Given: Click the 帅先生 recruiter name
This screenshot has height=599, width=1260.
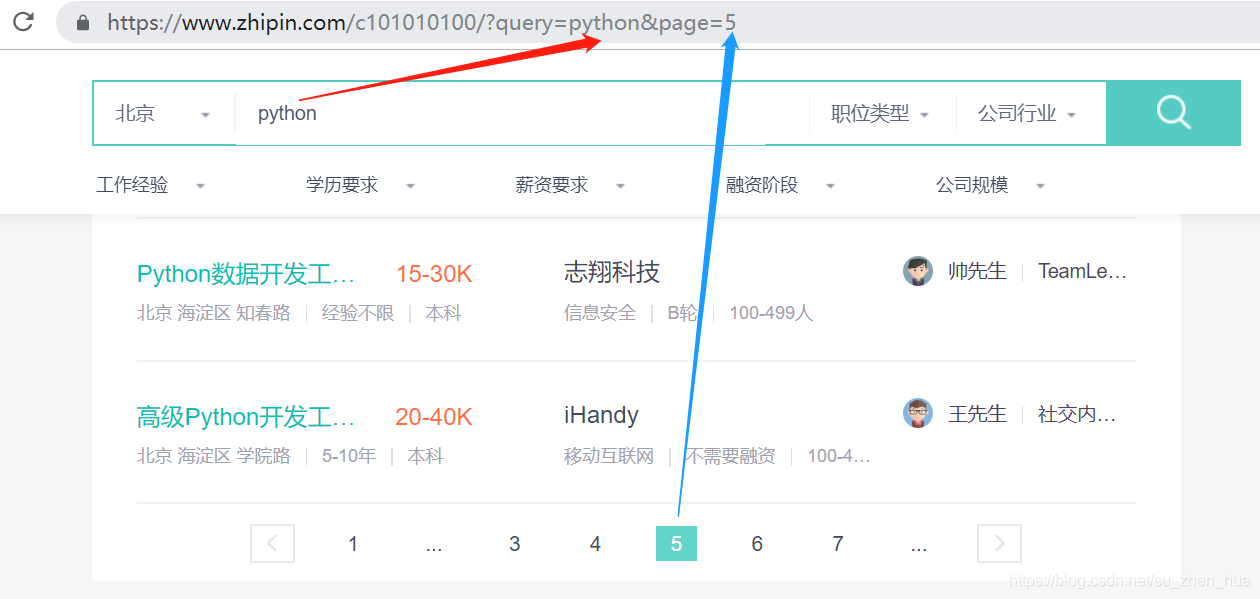Looking at the screenshot, I should point(977,271).
